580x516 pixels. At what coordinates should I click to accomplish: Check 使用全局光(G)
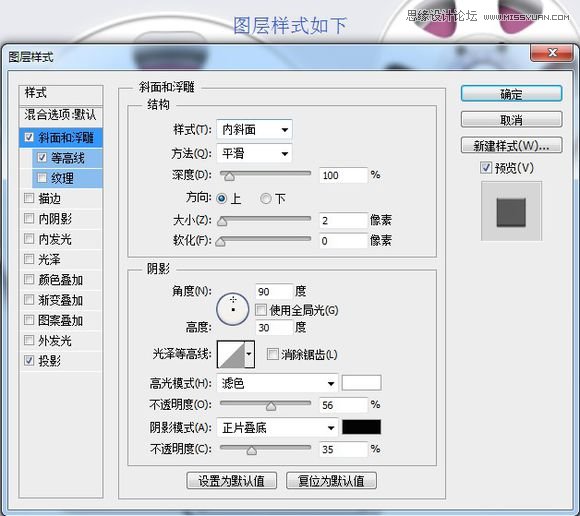[261, 310]
